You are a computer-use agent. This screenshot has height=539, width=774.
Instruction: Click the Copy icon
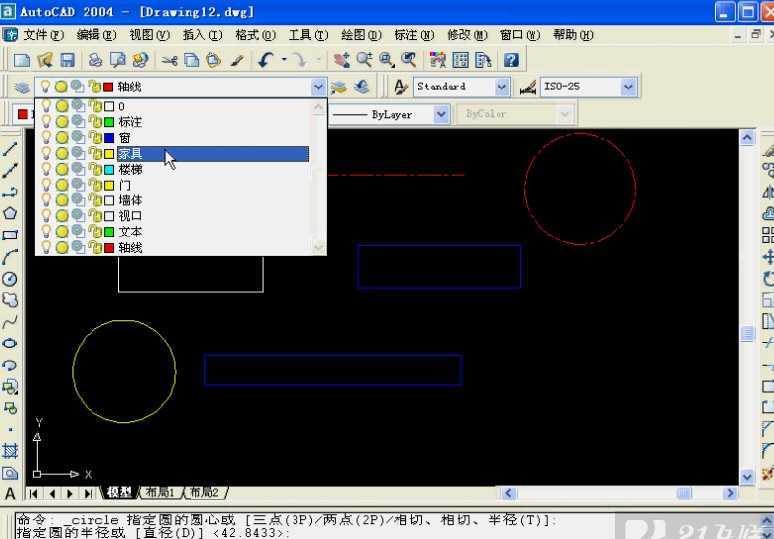192,60
